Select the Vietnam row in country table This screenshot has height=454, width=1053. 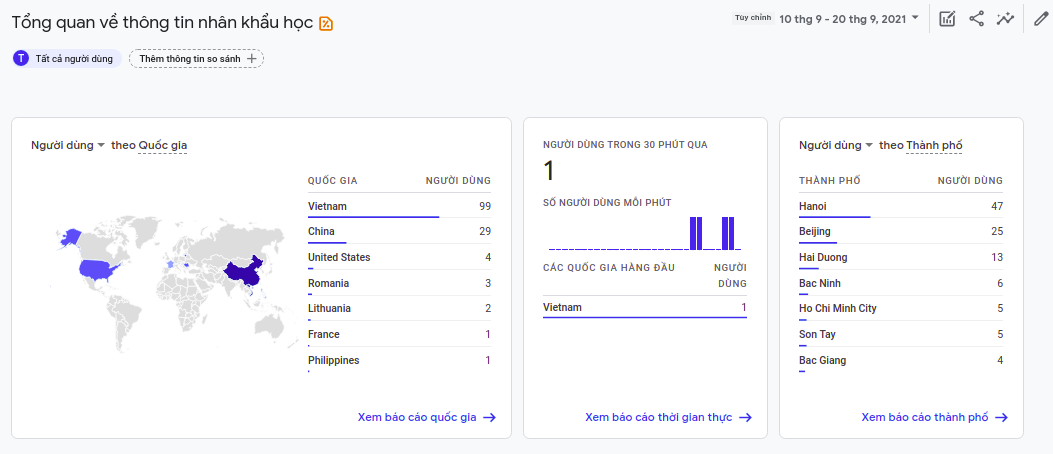pos(399,207)
